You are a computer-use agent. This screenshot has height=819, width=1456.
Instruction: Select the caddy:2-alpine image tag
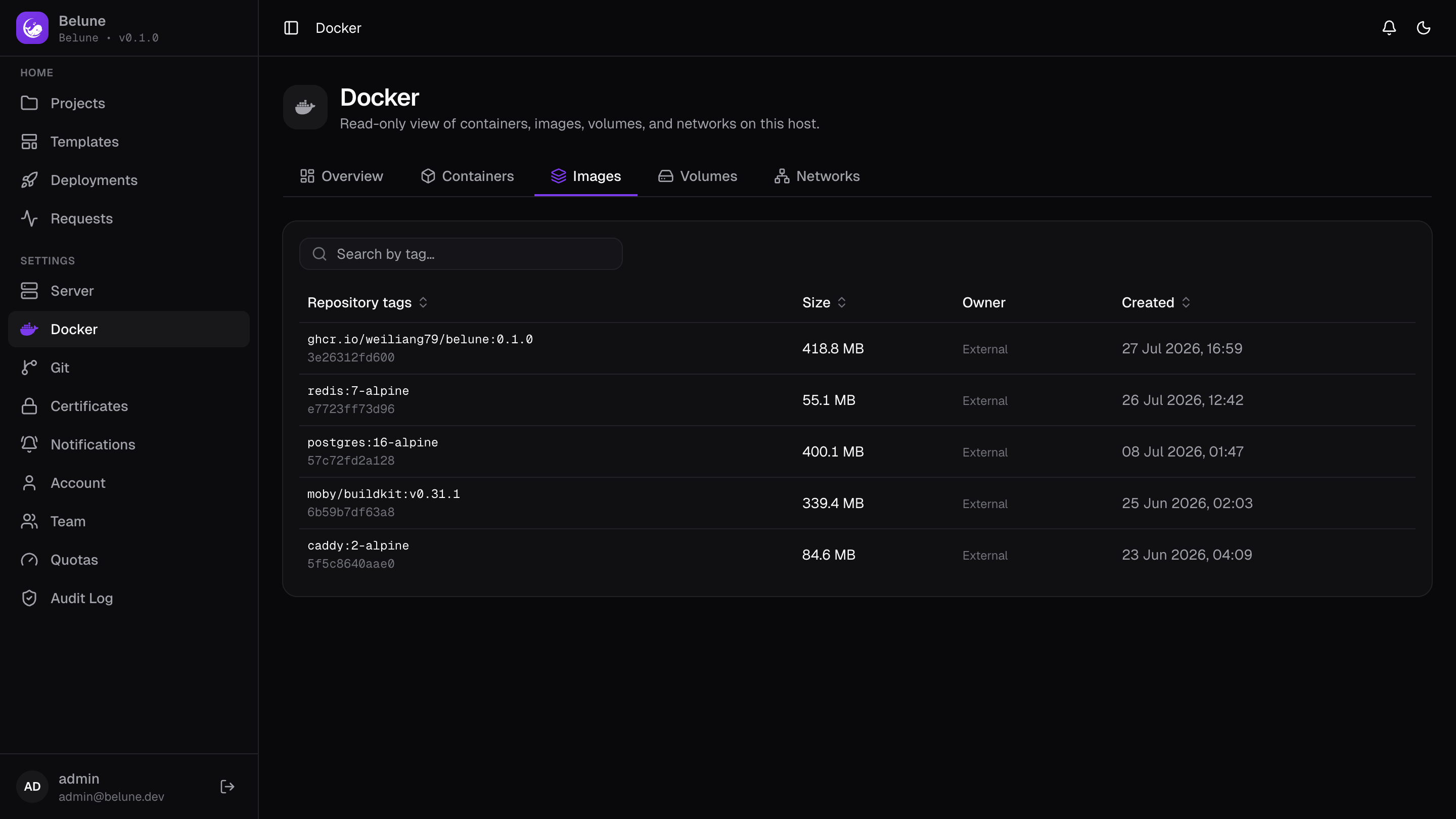358,545
